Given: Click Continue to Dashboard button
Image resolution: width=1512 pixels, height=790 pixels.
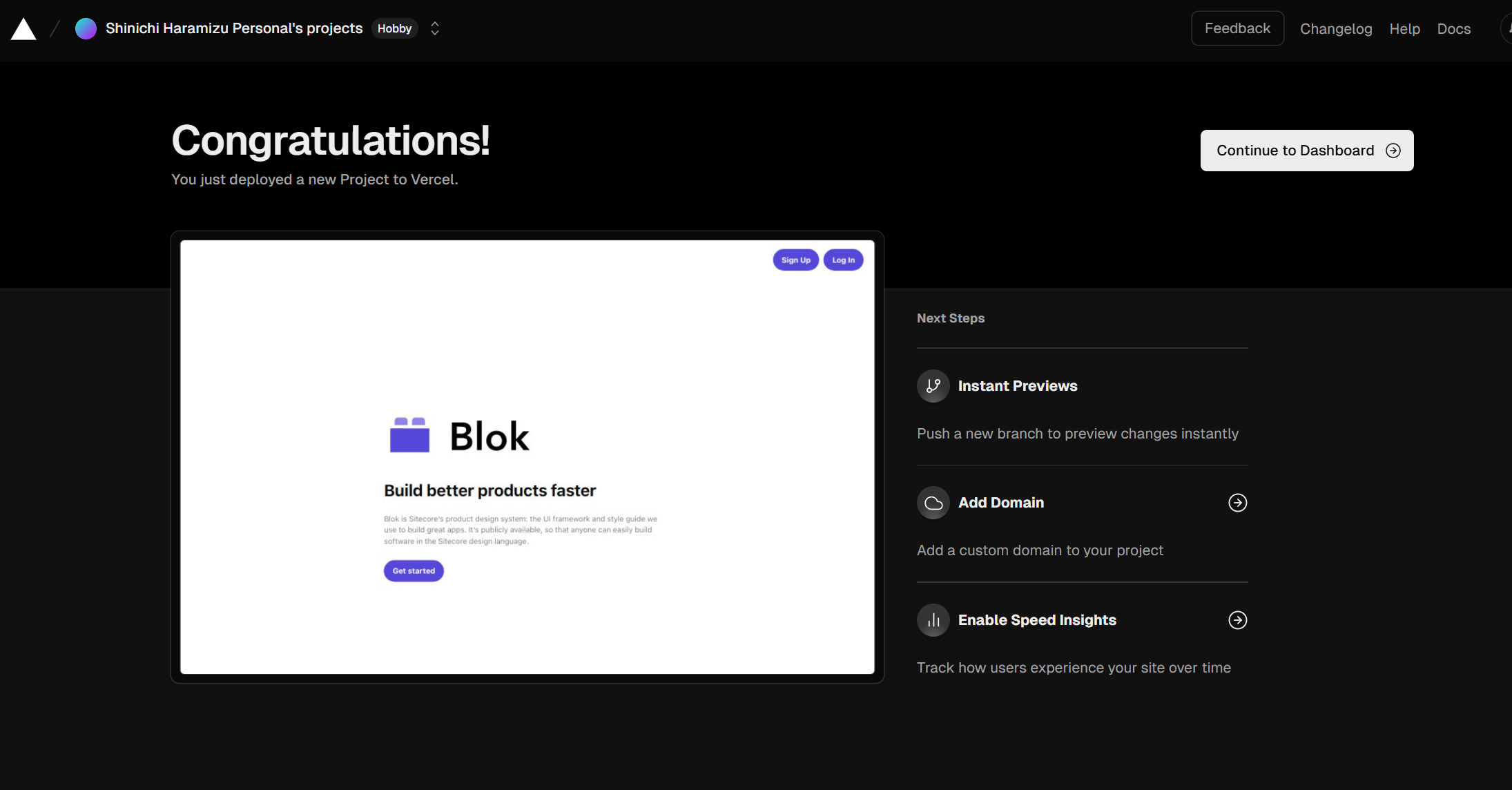Looking at the screenshot, I should pyautogui.click(x=1307, y=151).
